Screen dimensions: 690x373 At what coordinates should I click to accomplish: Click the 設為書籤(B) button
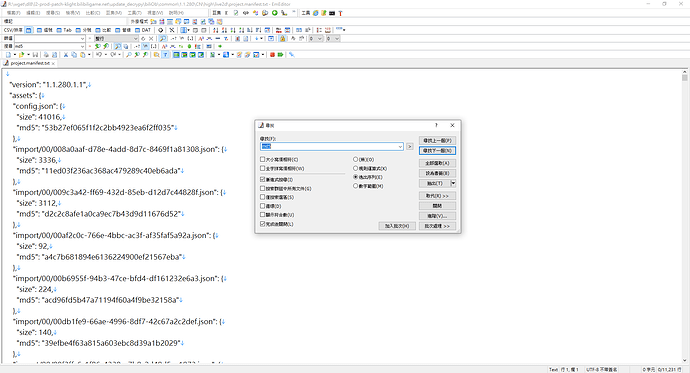437,173
